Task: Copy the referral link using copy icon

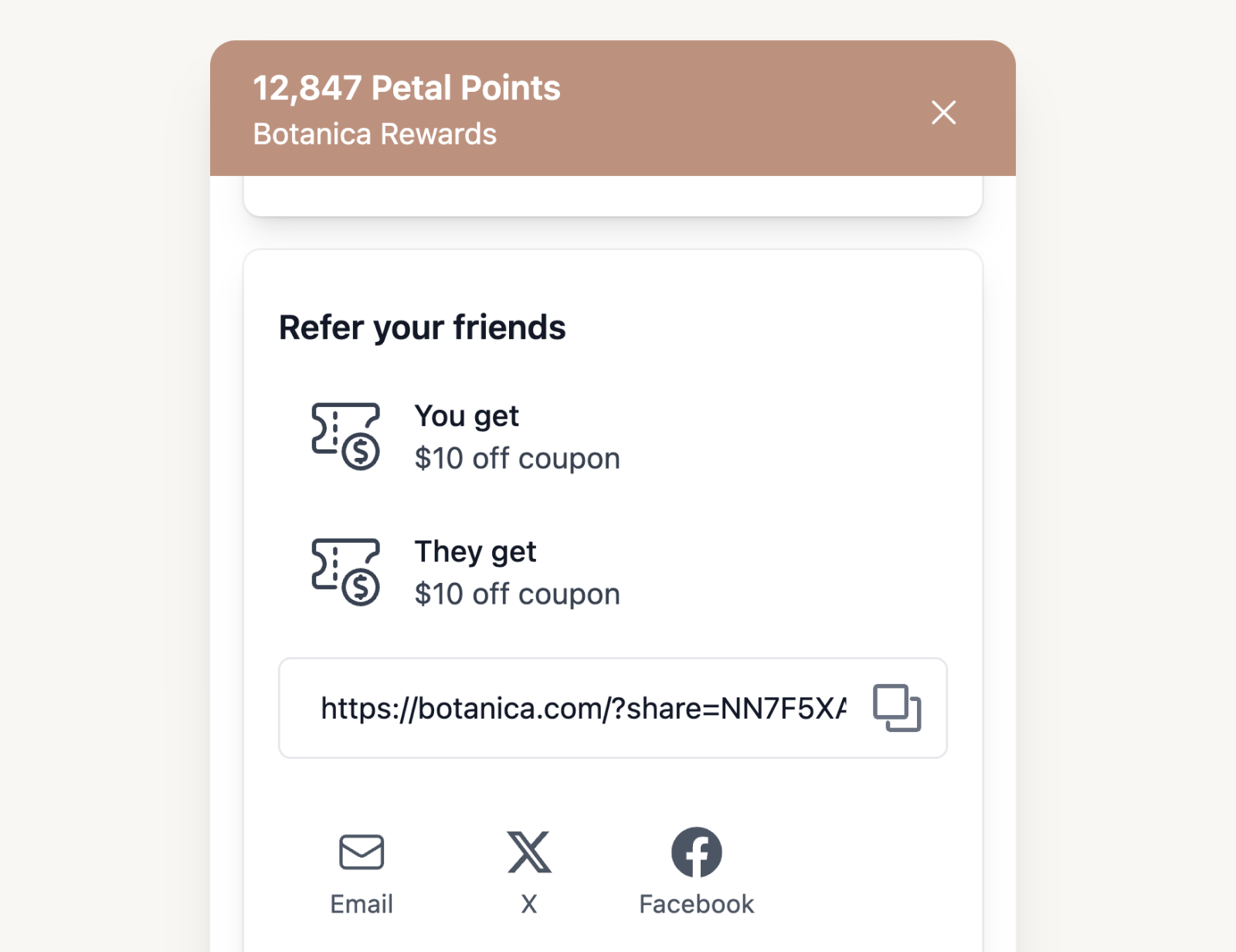Action: pyautogui.click(x=896, y=707)
